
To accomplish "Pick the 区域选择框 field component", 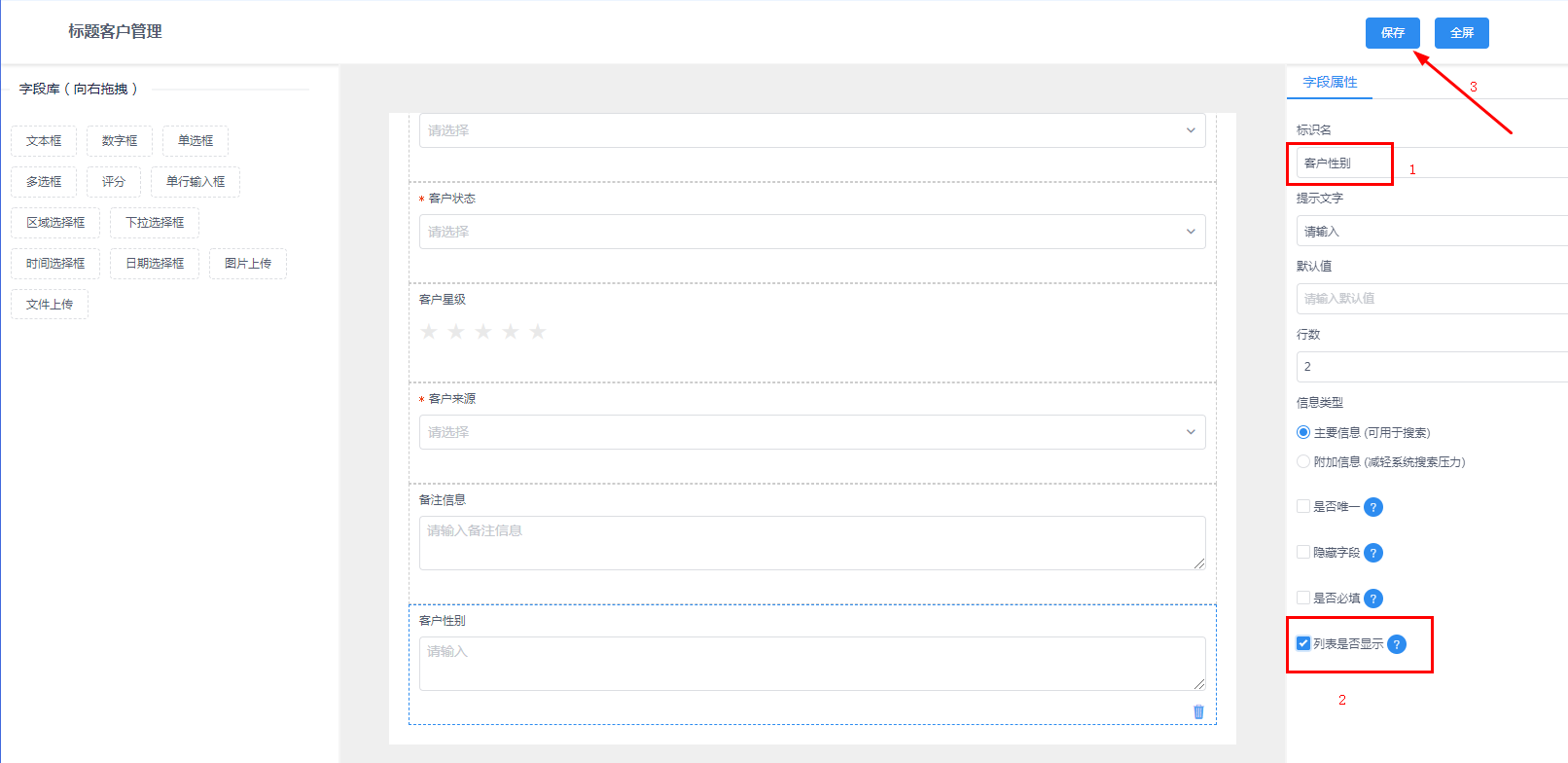I will (x=55, y=223).
